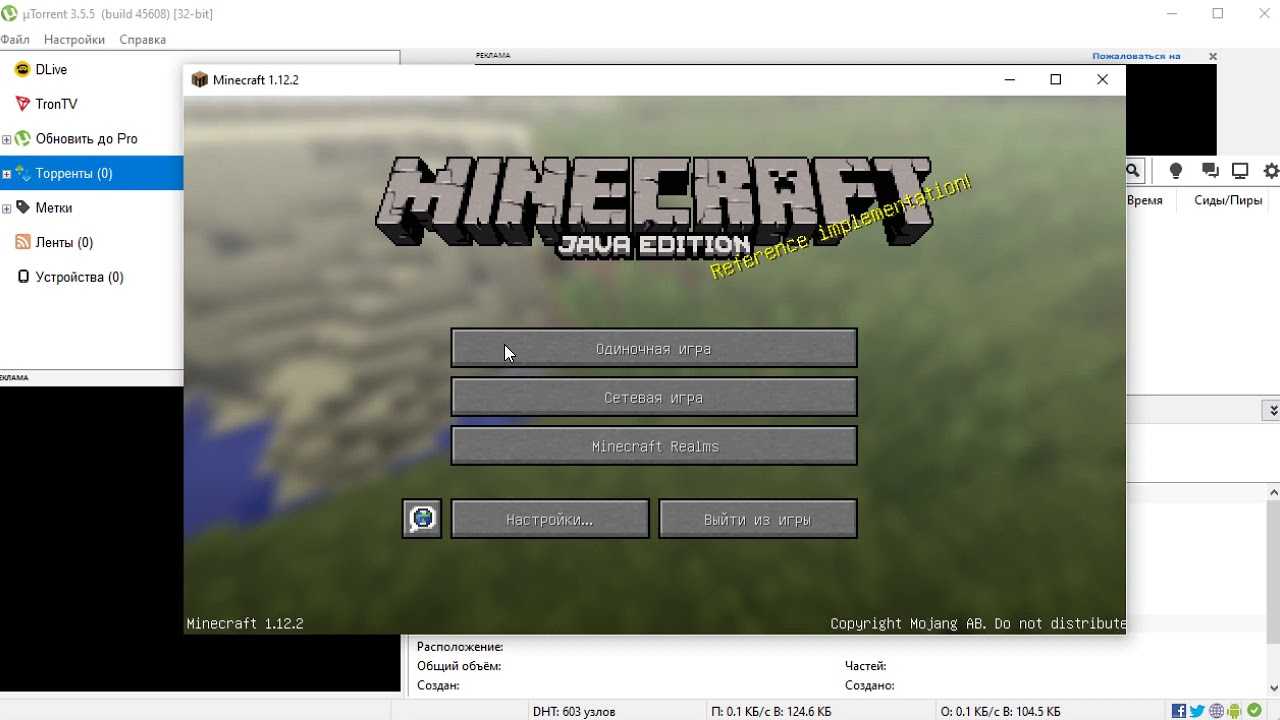Select Метки in the sidebar
Image resolution: width=1280 pixels, height=720 pixels.
[54, 208]
